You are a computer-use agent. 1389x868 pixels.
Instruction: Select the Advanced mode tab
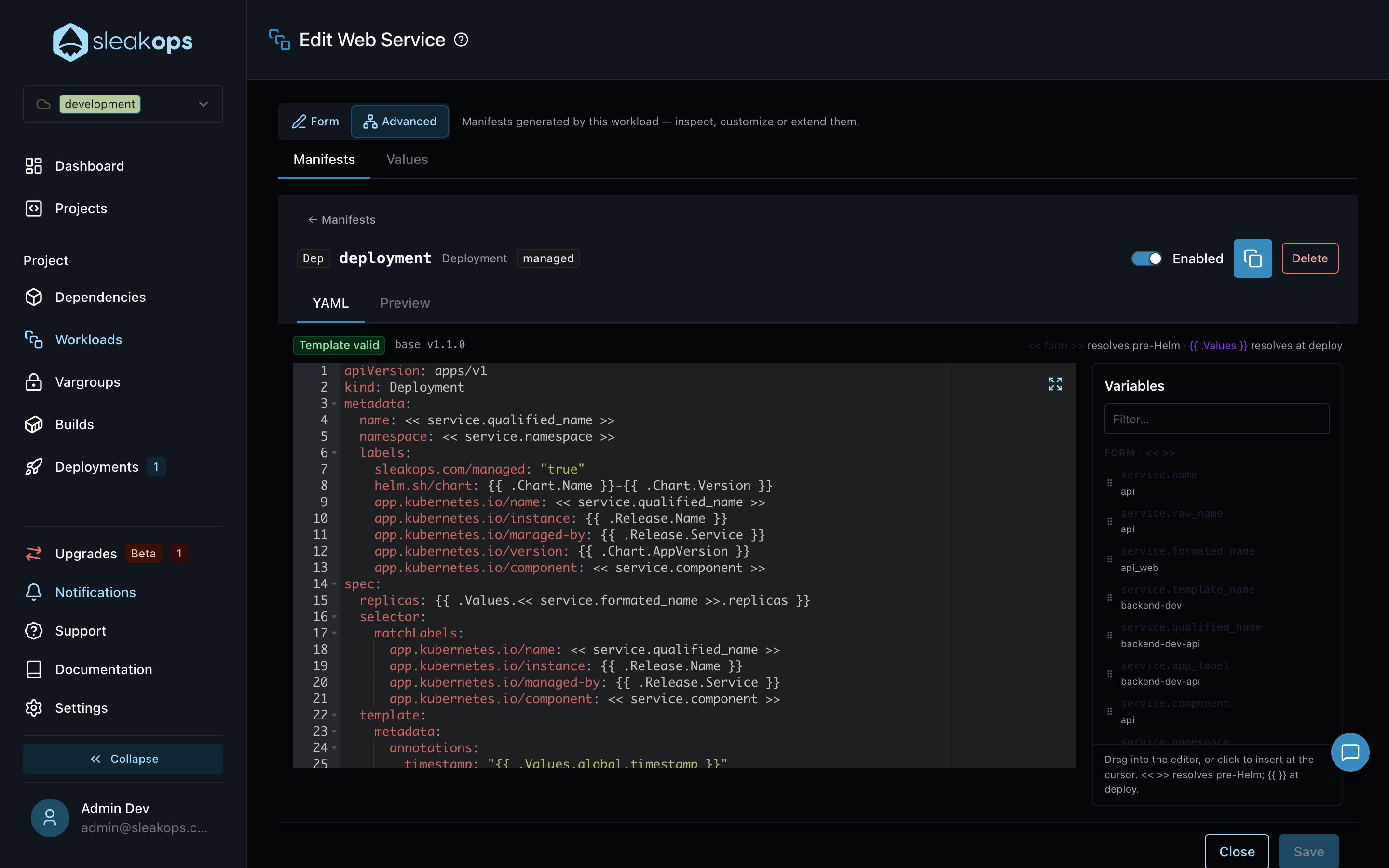click(x=399, y=121)
